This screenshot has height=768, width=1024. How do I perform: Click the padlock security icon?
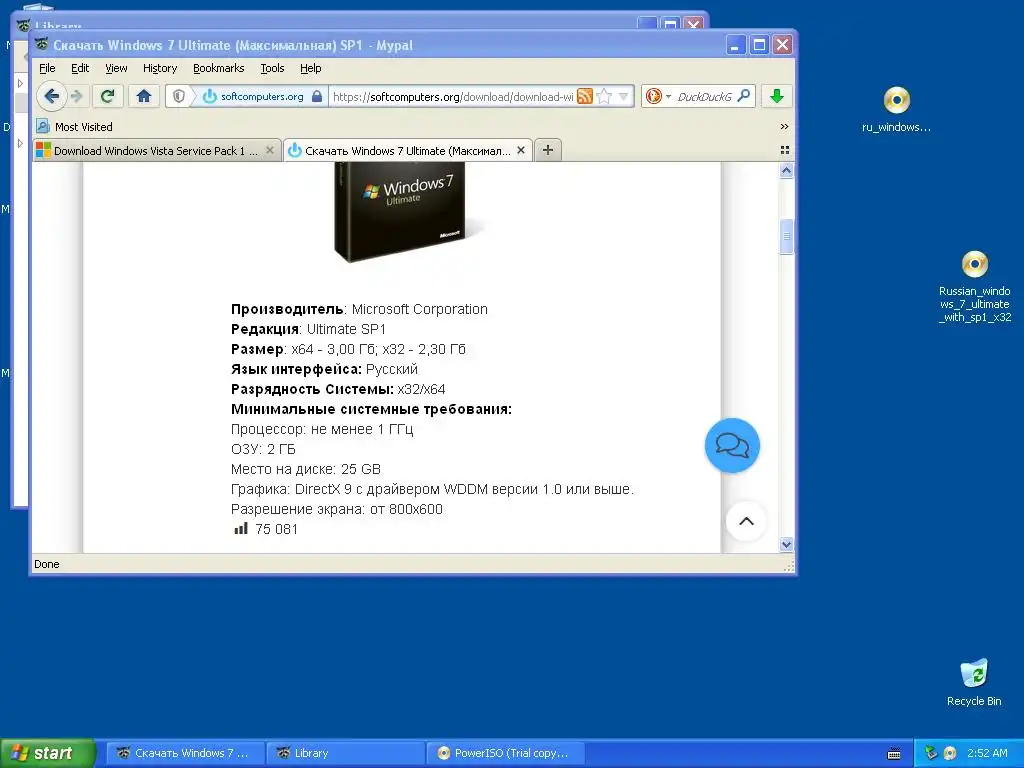(x=317, y=97)
